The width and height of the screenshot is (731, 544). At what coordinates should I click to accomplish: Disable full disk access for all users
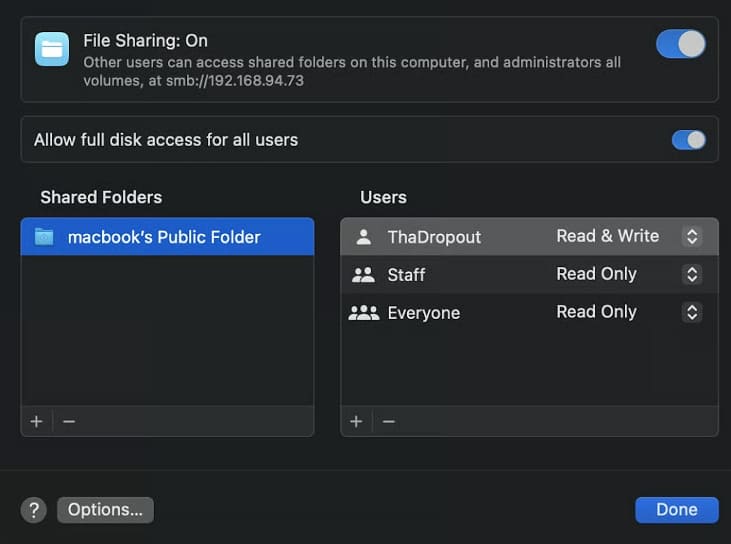(689, 140)
